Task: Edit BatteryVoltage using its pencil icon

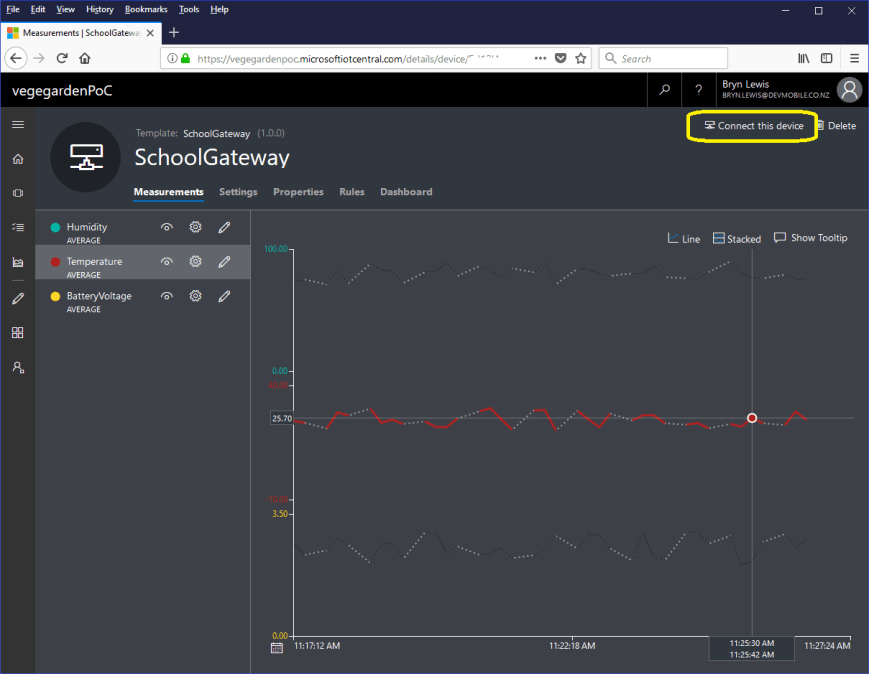Action: tap(224, 296)
